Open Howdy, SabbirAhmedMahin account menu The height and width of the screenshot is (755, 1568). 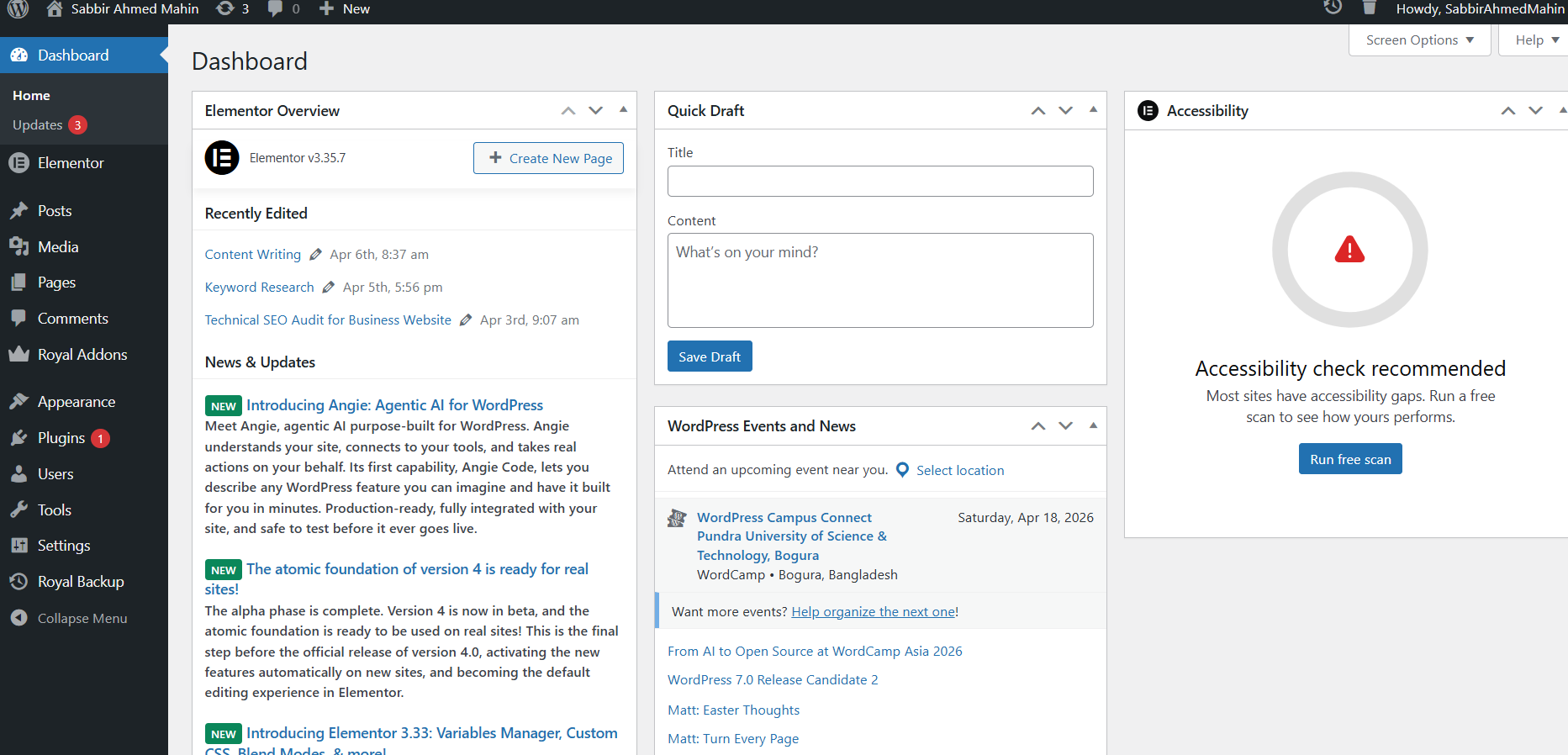pyautogui.click(x=1480, y=8)
